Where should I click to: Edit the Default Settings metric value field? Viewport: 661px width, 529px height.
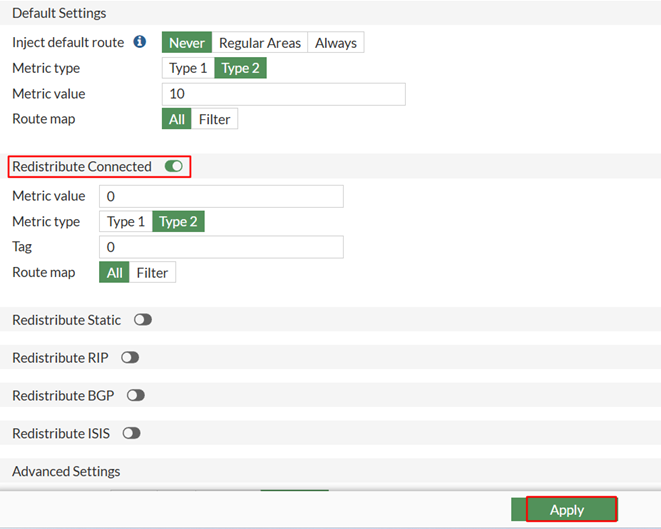coord(284,94)
